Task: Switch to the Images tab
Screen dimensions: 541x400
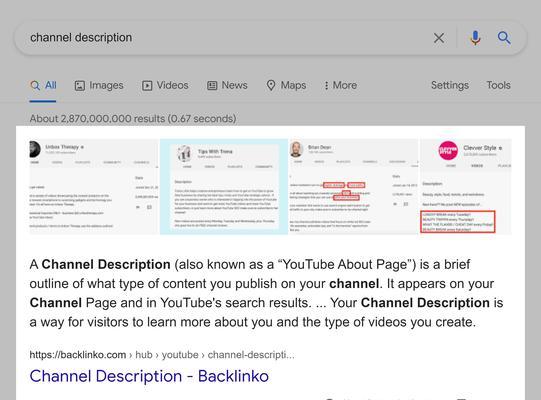Action: pyautogui.click(x=99, y=85)
